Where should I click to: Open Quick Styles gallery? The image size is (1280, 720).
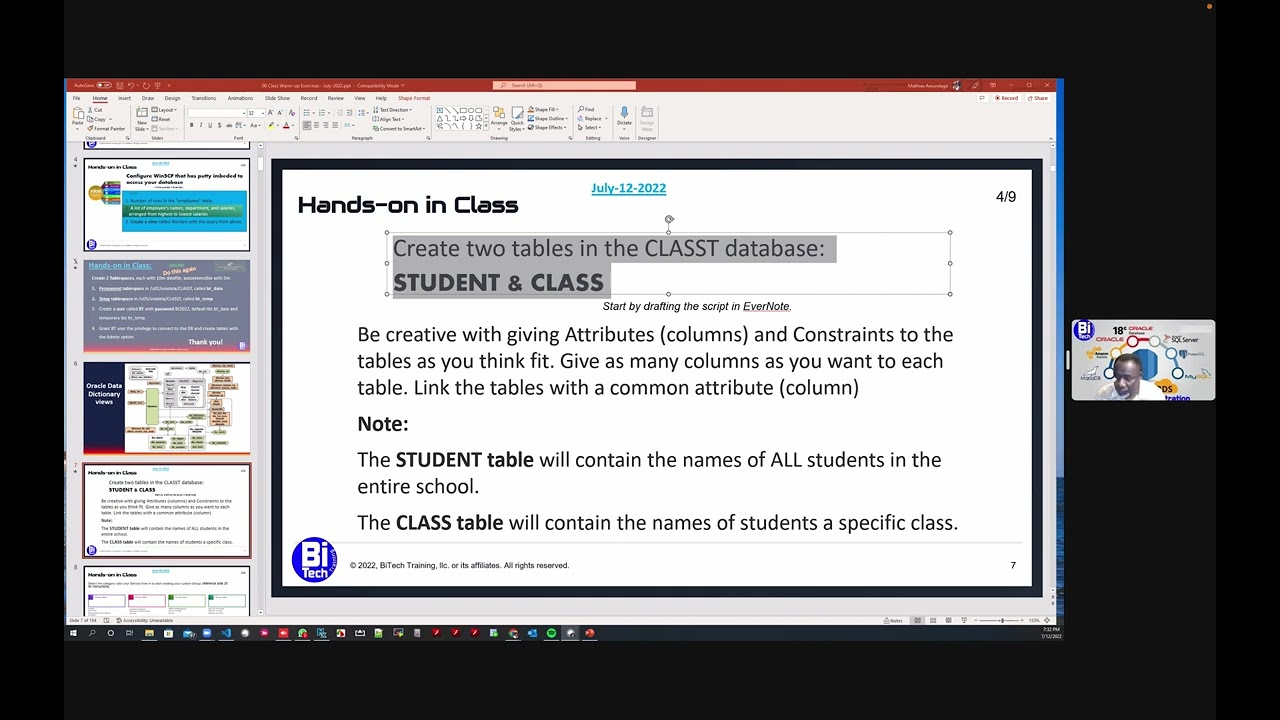point(517,118)
